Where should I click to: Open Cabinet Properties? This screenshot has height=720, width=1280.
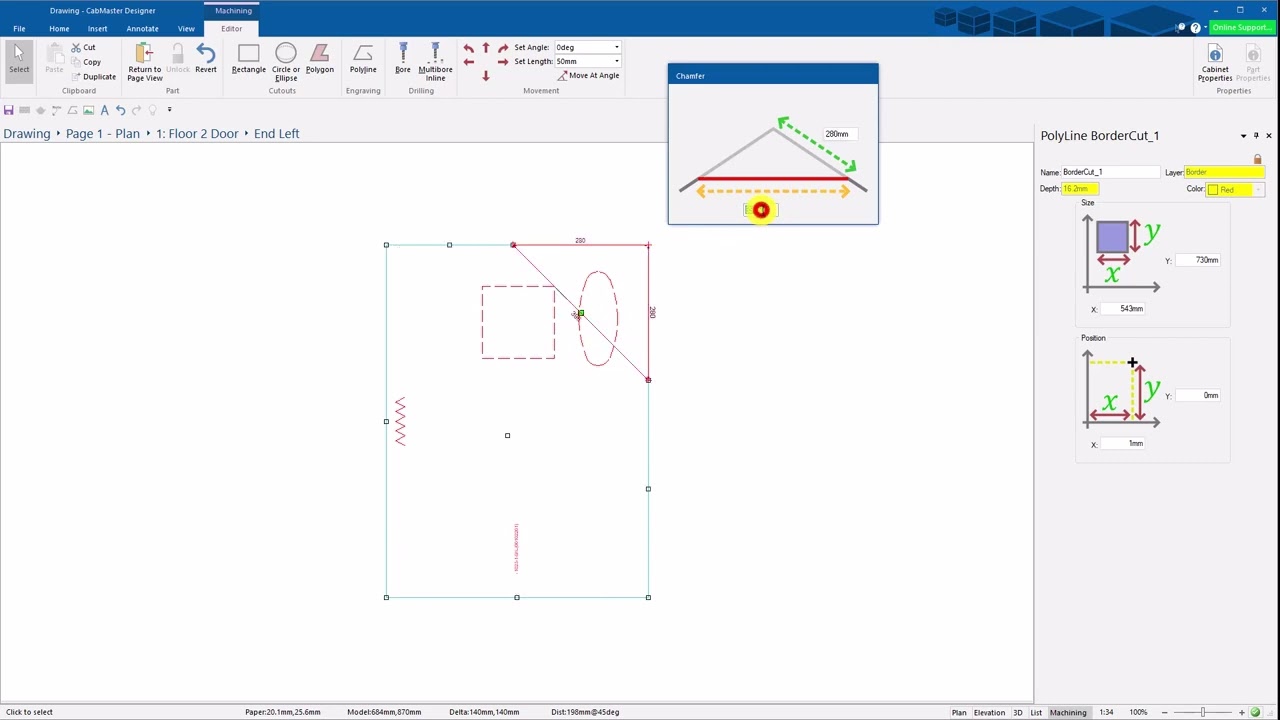pyautogui.click(x=1215, y=62)
